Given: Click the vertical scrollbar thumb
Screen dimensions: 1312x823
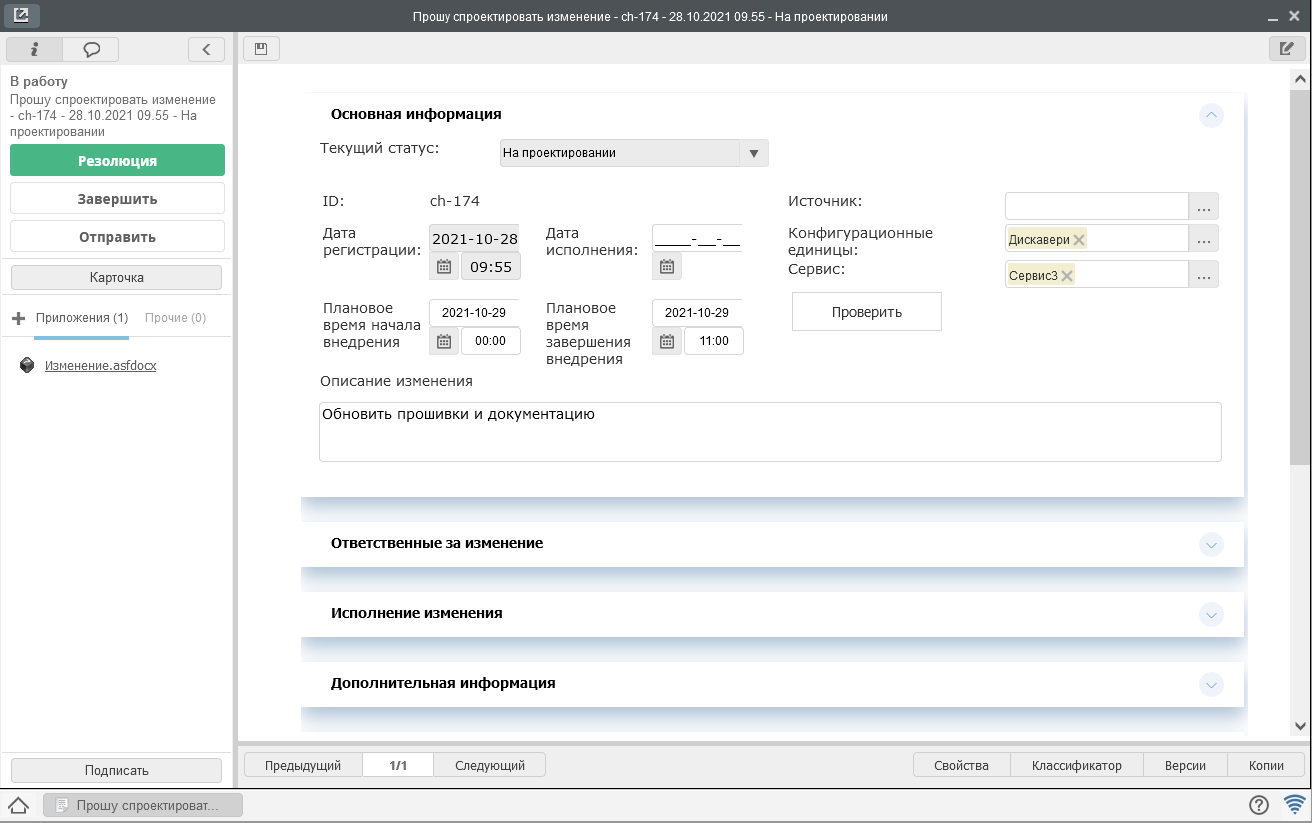Looking at the screenshot, I should (x=1300, y=275).
